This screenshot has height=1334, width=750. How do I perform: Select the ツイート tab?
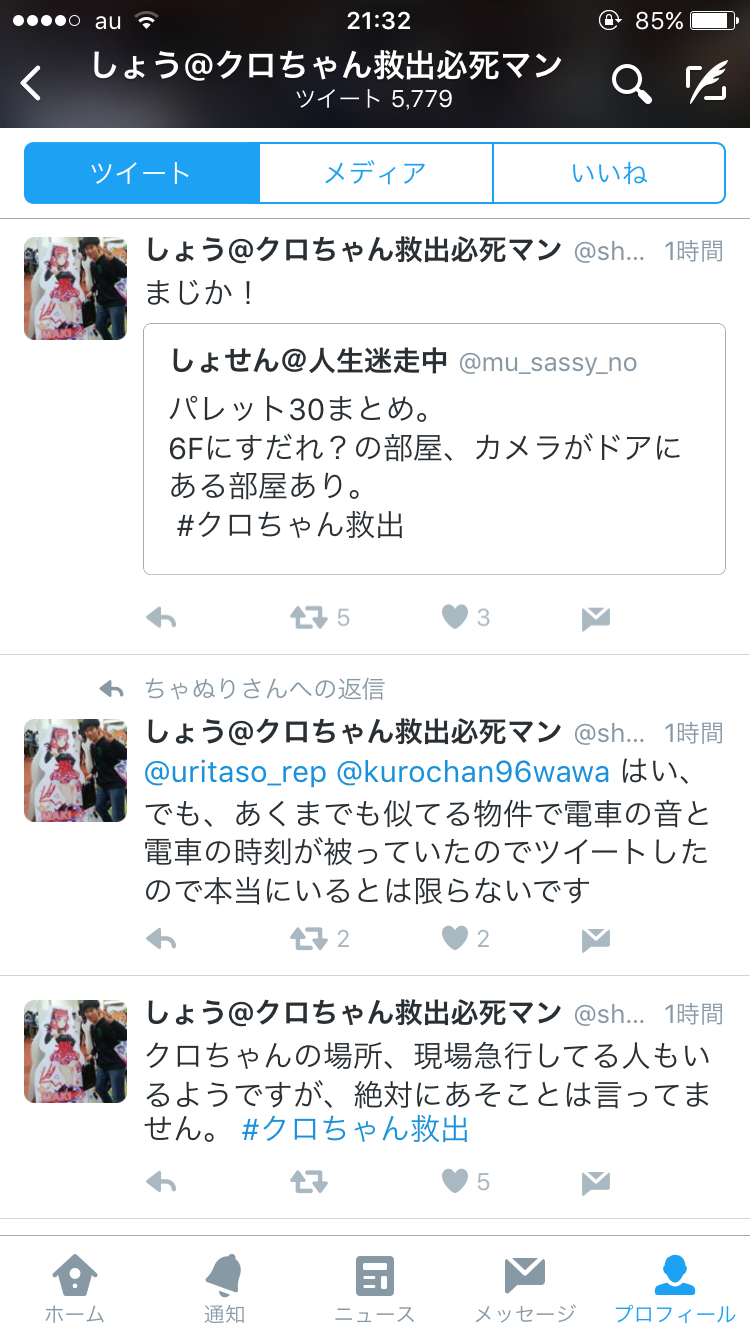tap(141, 173)
